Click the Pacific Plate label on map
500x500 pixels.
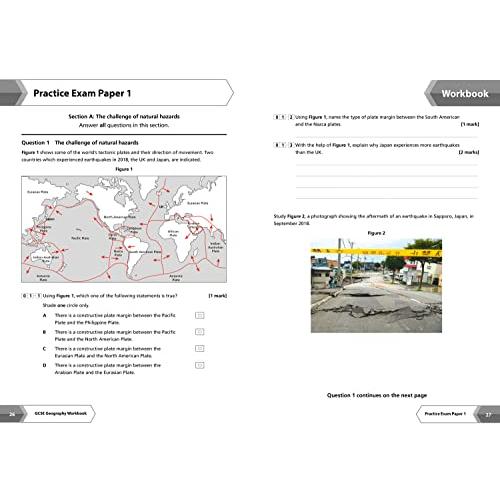(x=80, y=238)
